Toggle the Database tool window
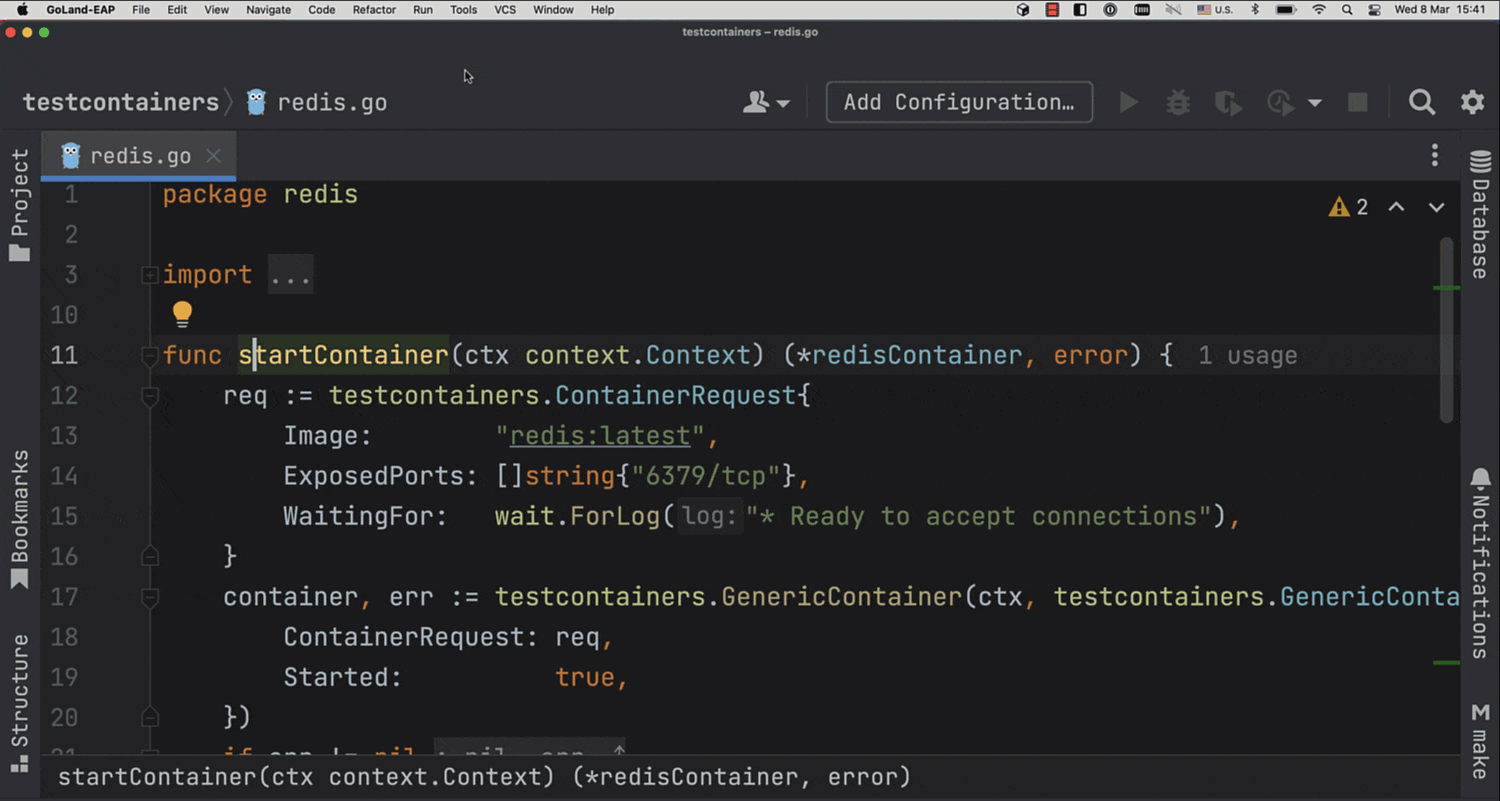Image resolution: width=1500 pixels, height=801 pixels. coord(1480,215)
